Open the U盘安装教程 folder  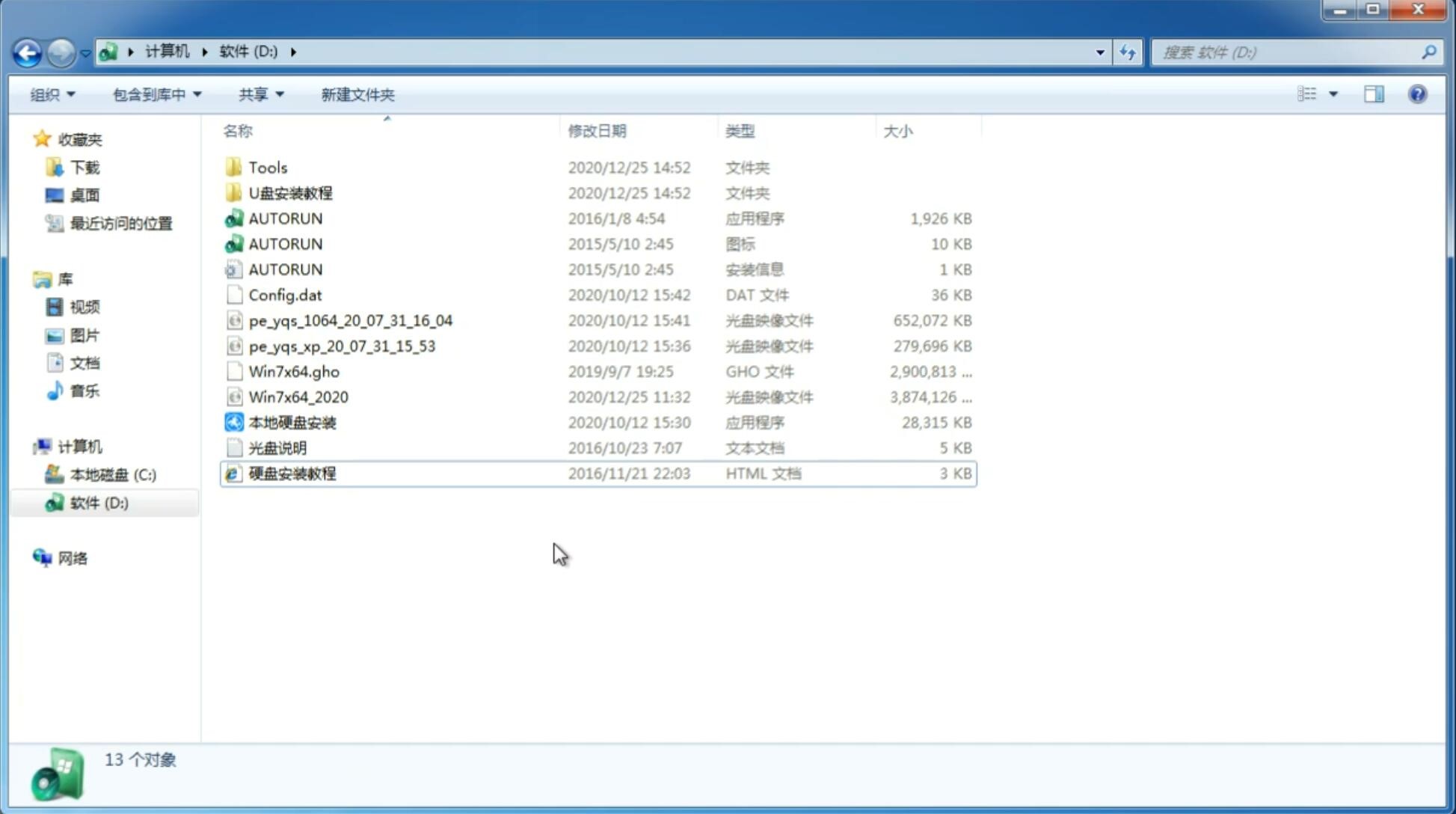[x=290, y=192]
